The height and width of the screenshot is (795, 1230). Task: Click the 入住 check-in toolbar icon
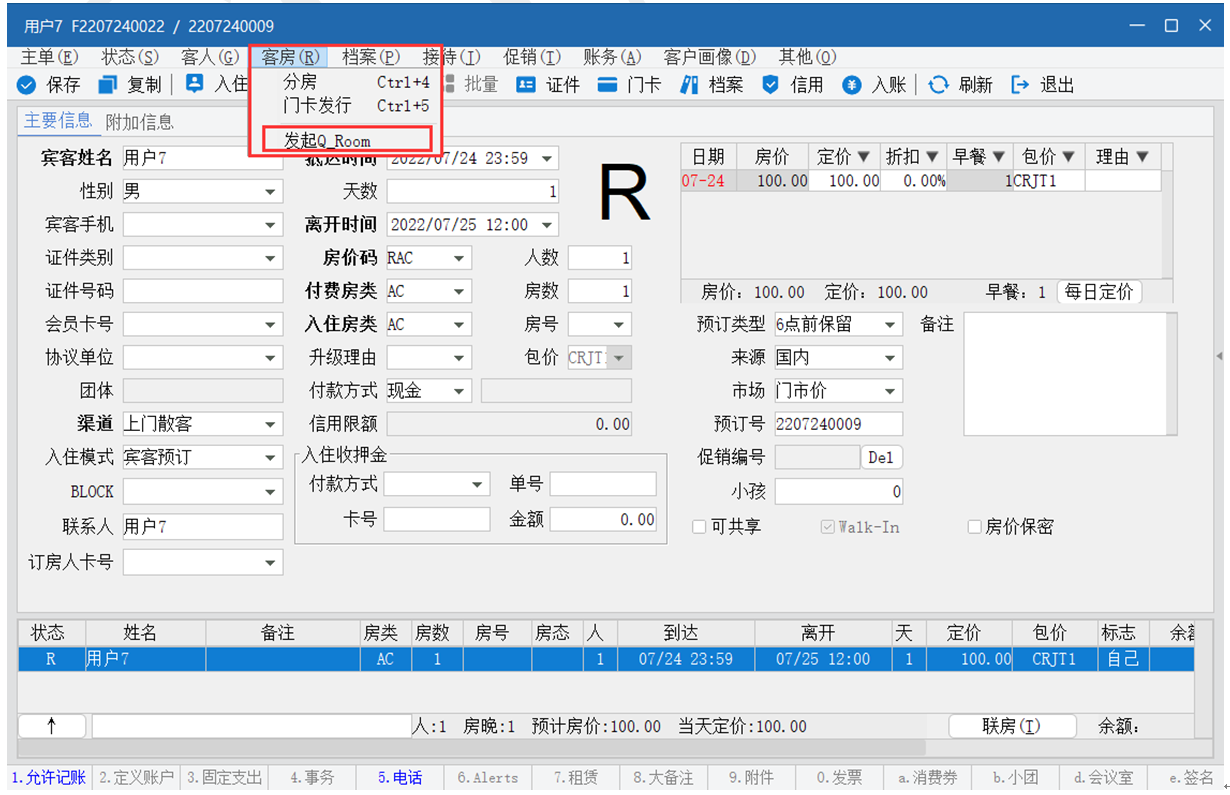(x=195, y=84)
